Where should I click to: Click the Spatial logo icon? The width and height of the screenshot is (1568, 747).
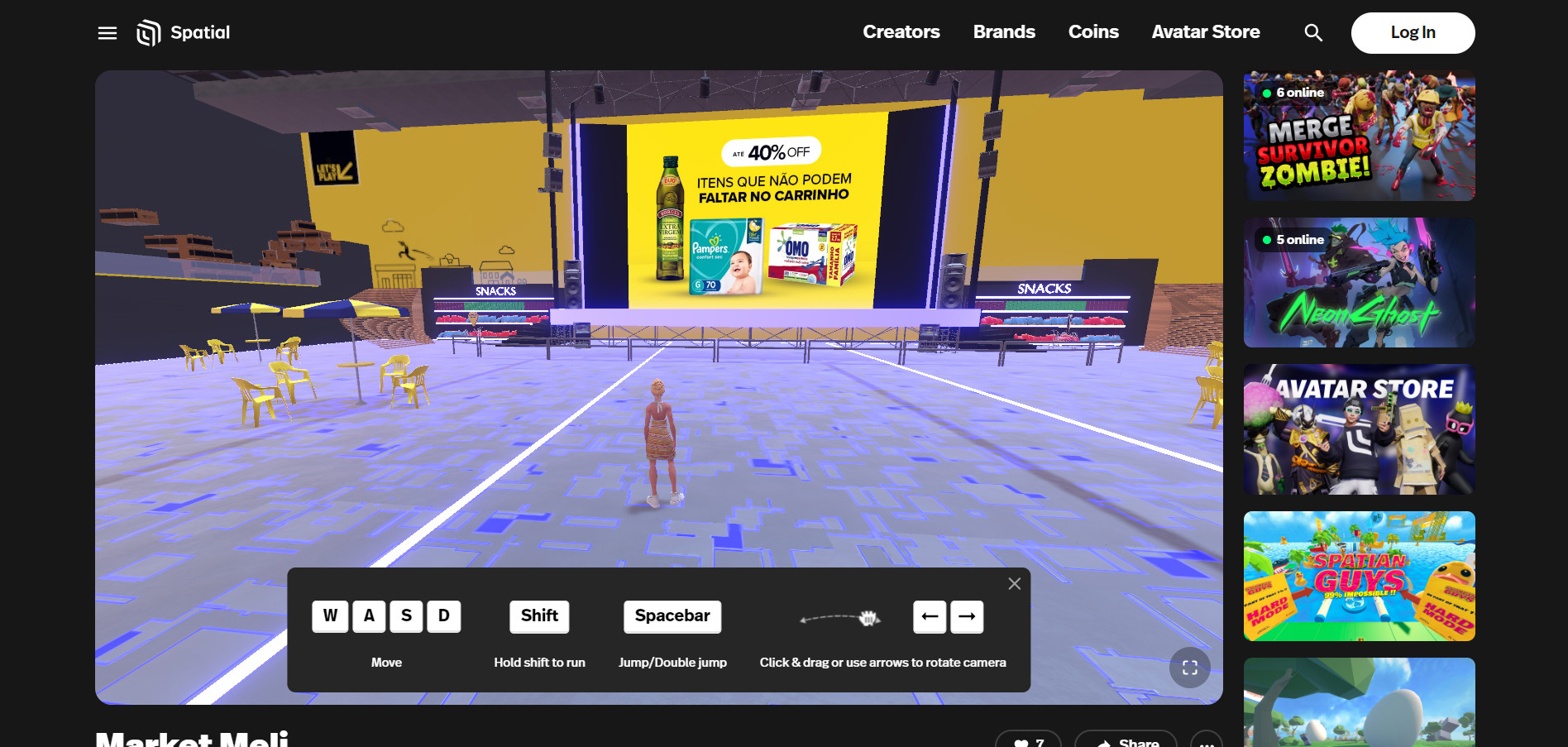(149, 33)
